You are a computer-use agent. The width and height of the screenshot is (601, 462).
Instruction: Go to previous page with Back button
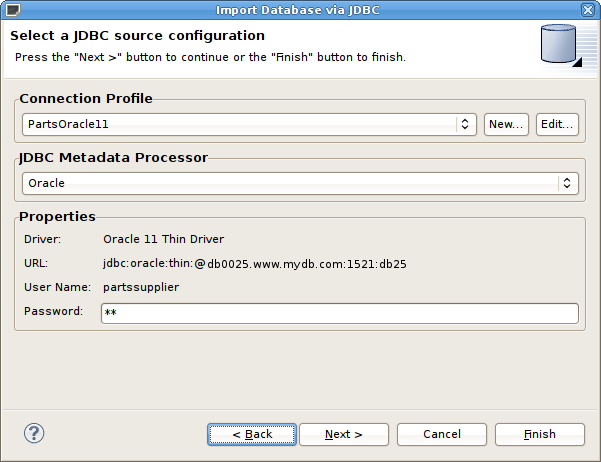252,434
